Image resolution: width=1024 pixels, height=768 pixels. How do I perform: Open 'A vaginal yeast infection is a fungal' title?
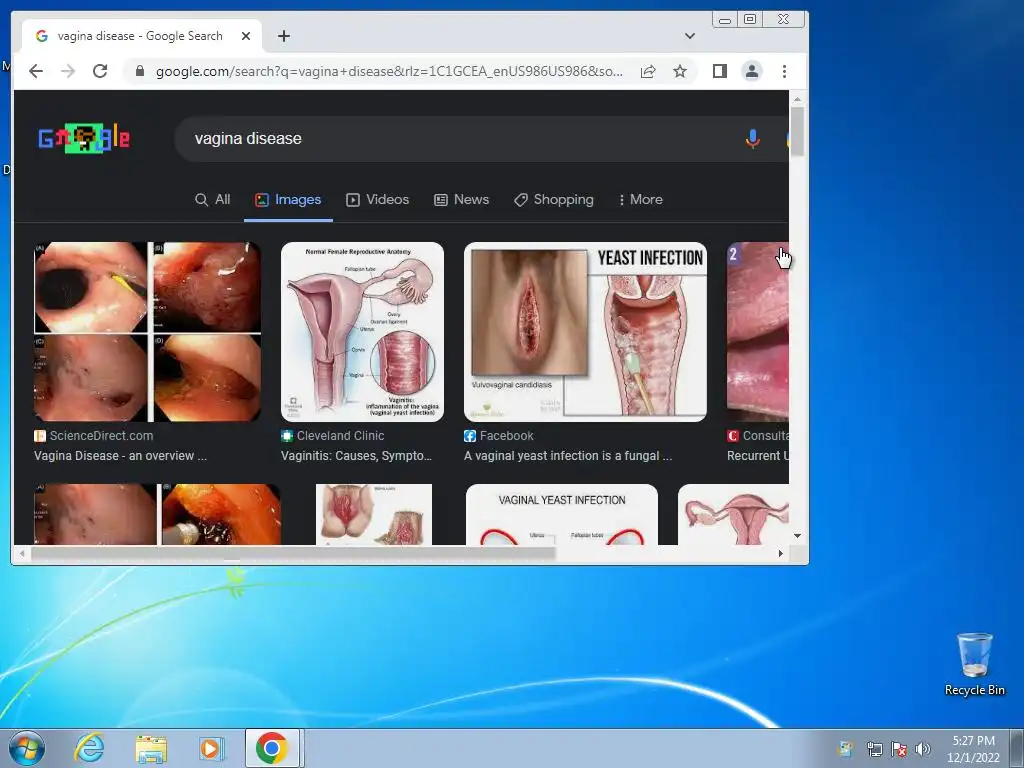pos(568,456)
